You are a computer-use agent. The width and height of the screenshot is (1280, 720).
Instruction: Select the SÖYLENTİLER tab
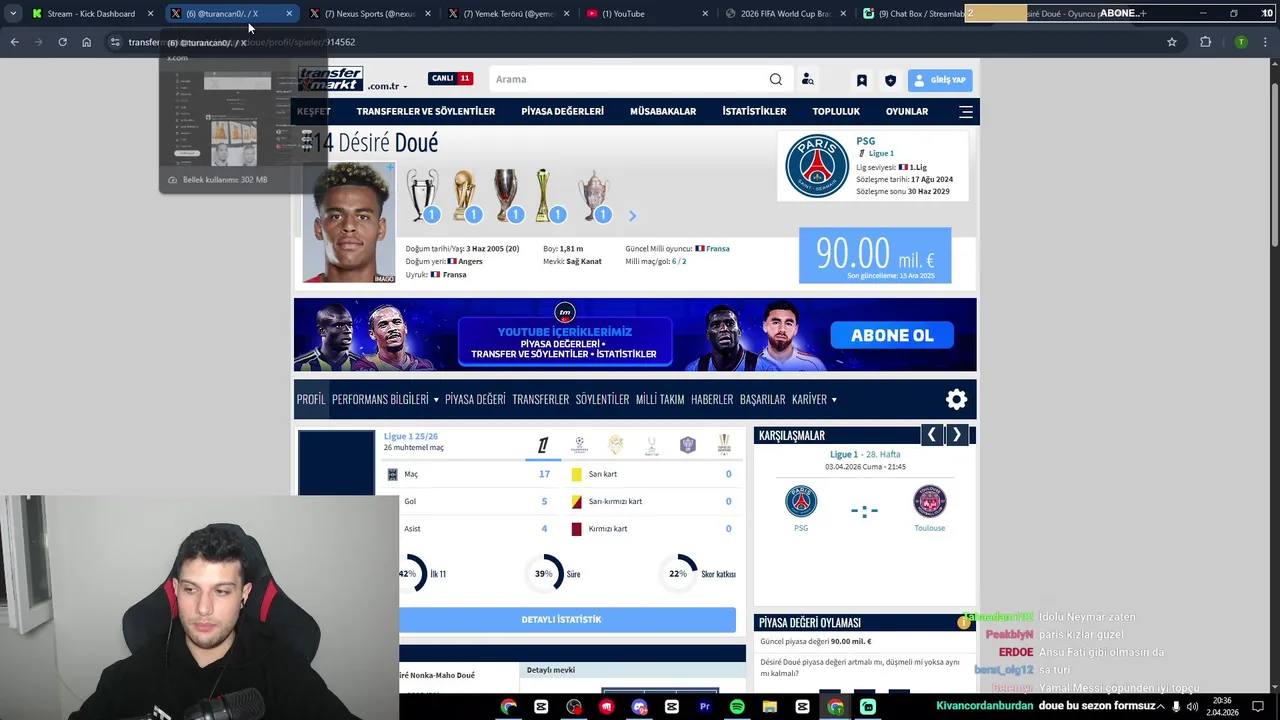(602, 399)
